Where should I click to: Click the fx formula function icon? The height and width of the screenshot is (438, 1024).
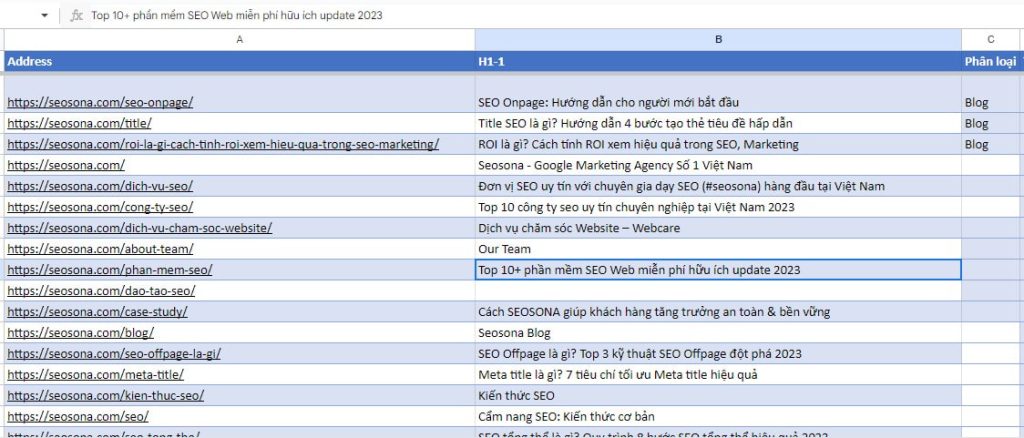click(x=77, y=16)
